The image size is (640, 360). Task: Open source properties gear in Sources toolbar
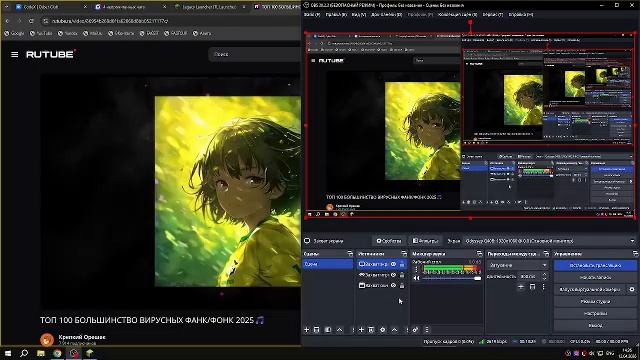[x=382, y=329]
